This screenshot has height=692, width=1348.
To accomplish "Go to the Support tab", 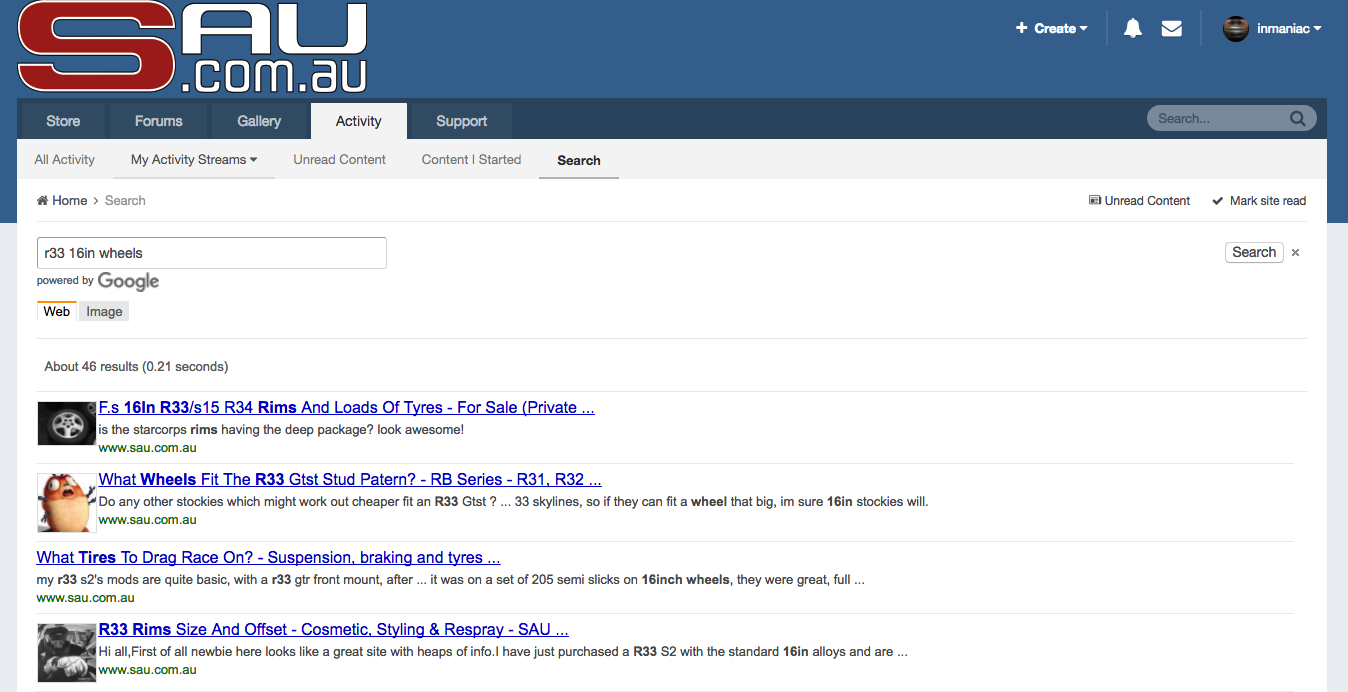I will tap(462, 121).
